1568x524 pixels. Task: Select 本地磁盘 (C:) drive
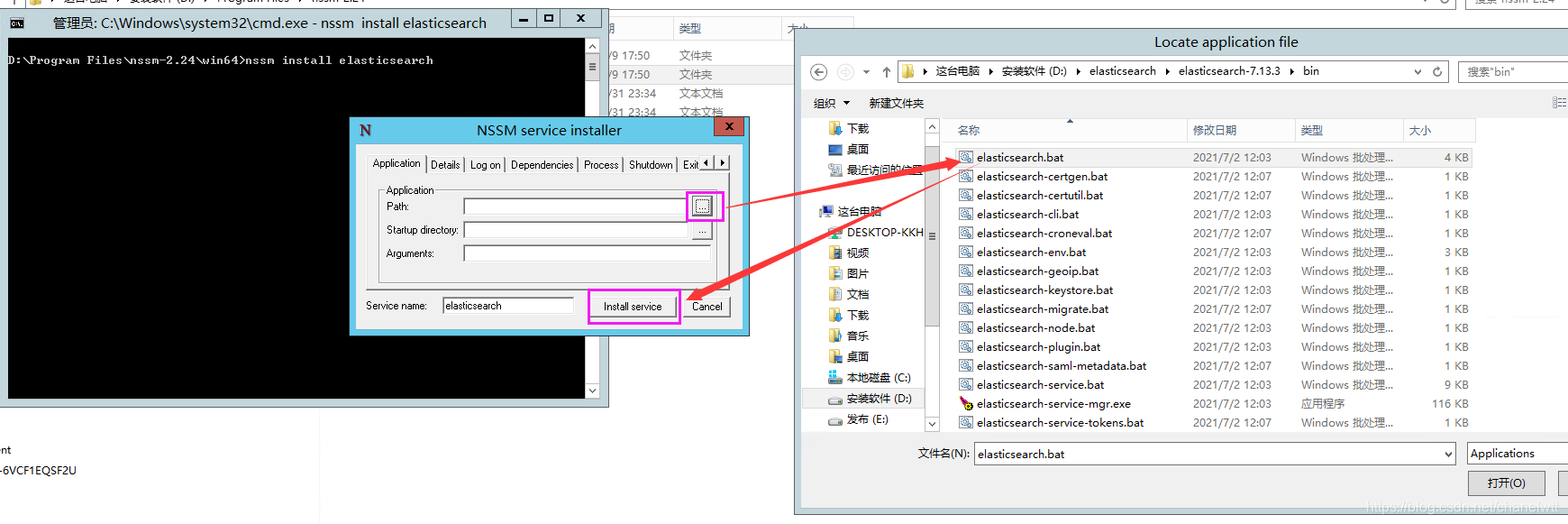pyautogui.click(x=870, y=378)
